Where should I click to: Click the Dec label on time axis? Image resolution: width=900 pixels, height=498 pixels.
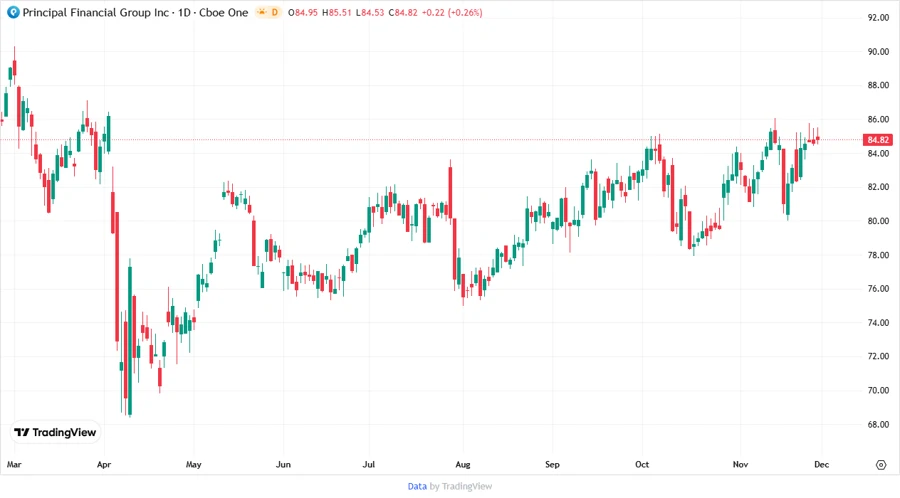click(821, 465)
